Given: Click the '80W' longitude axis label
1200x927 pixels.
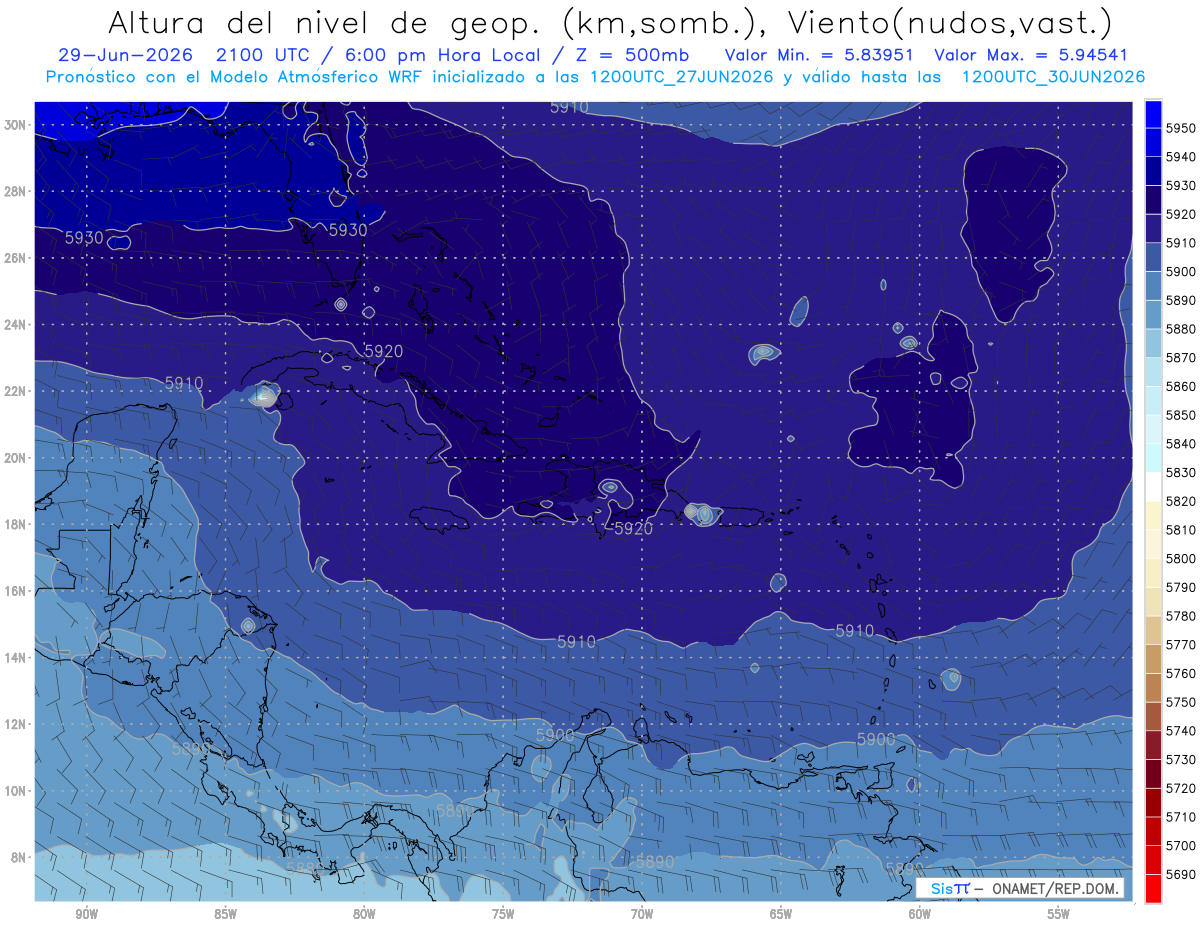Looking at the screenshot, I should (x=364, y=914).
